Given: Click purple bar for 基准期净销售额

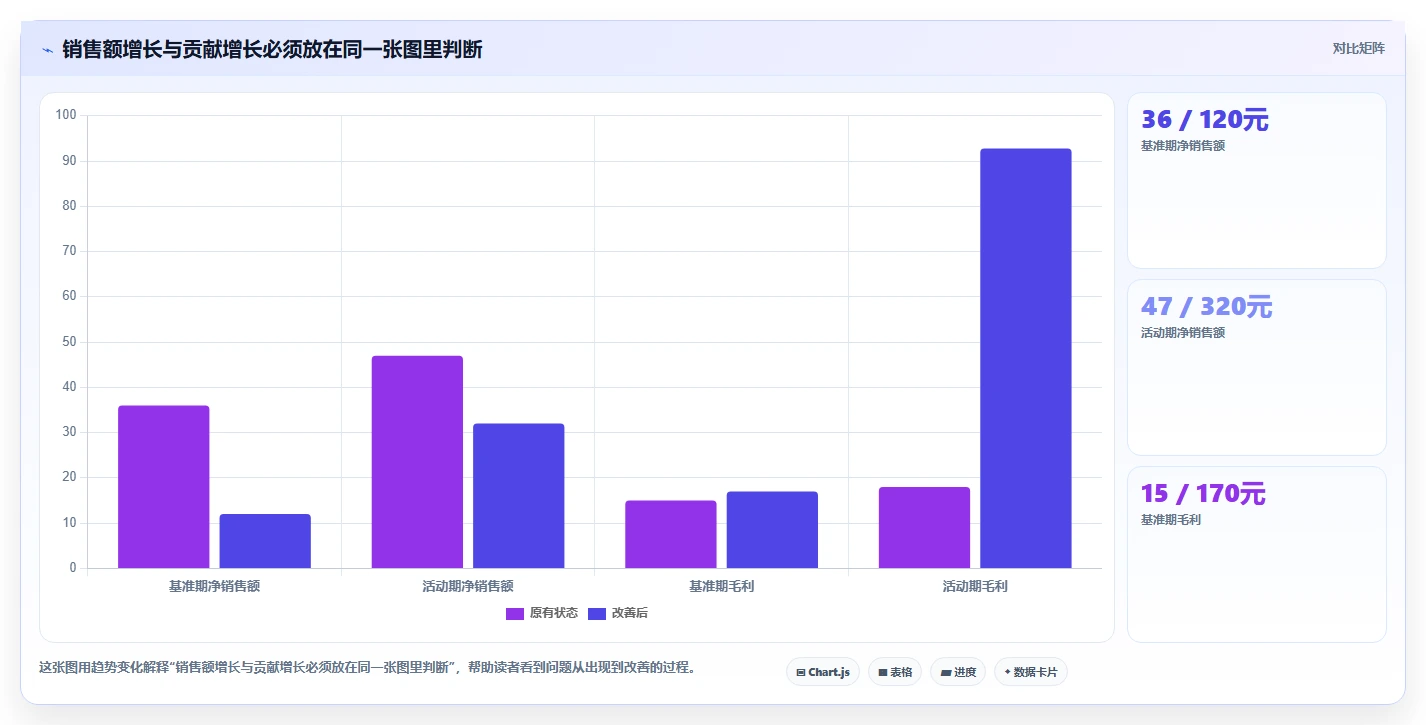Looking at the screenshot, I should click(x=164, y=487).
